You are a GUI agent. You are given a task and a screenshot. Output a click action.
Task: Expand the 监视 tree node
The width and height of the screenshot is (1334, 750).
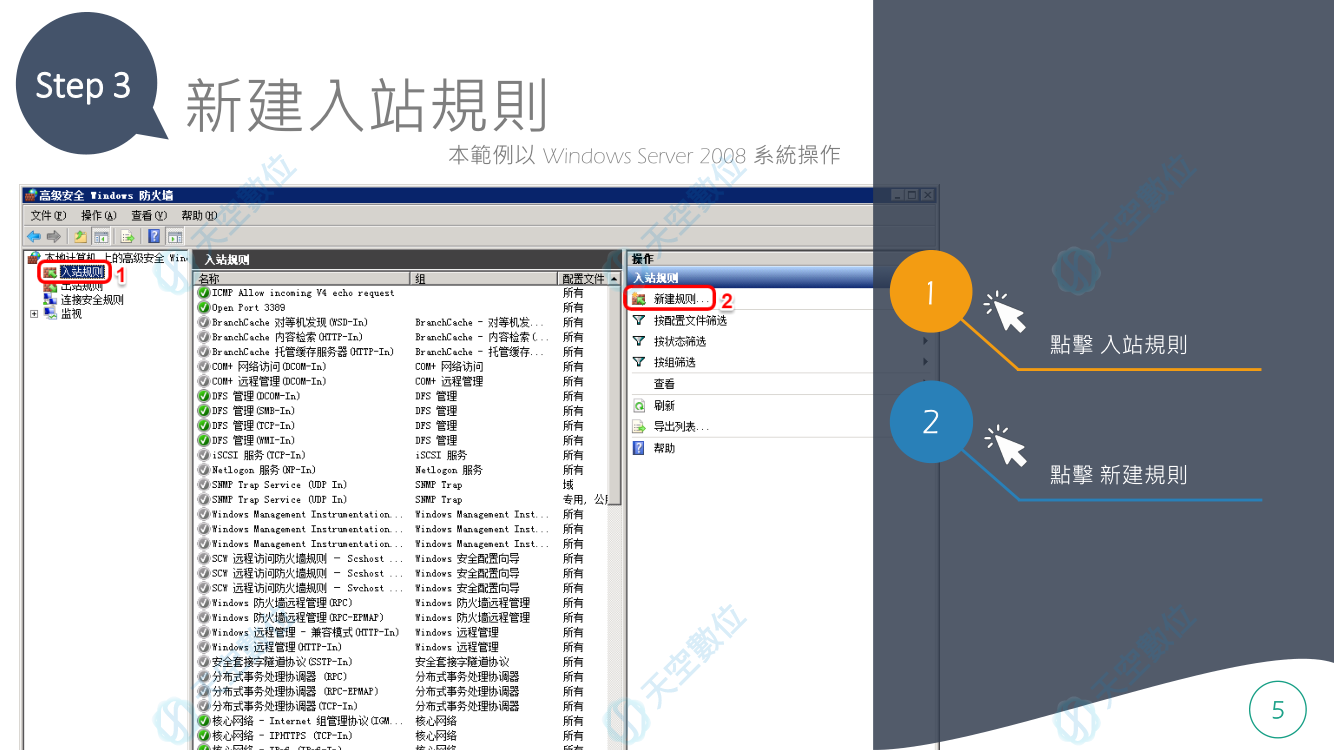[x=32, y=313]
